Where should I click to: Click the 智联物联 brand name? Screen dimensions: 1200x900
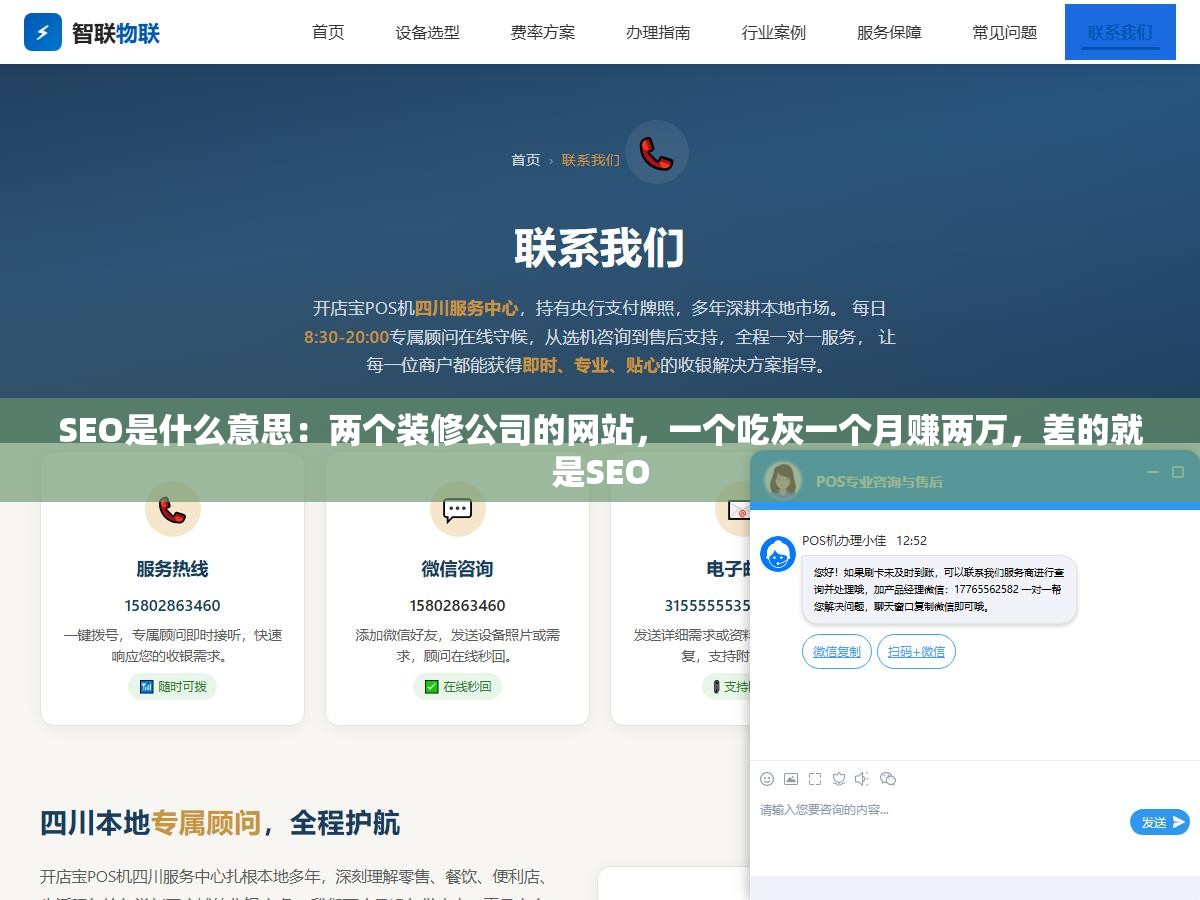[x=116, y=33]
